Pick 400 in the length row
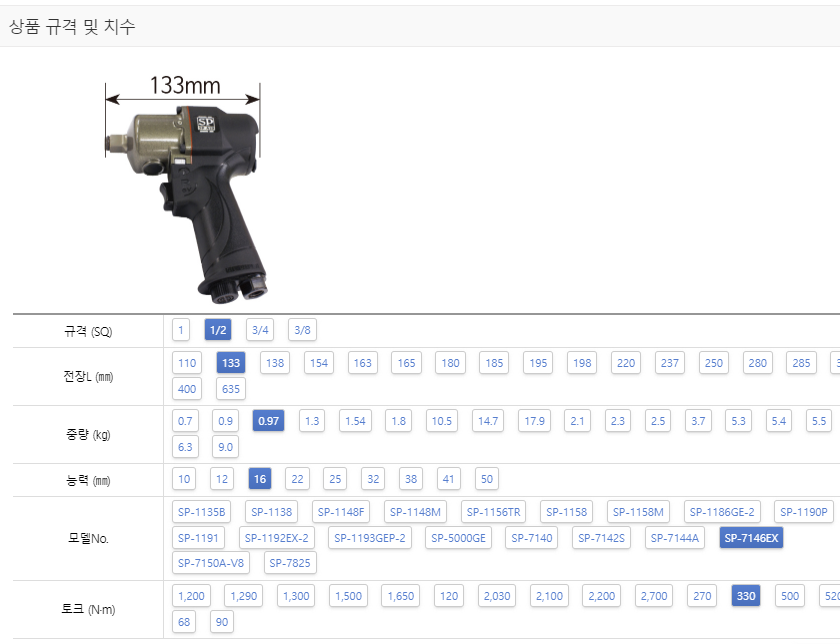This screenshot has height=644, width=840. [187, 389]
